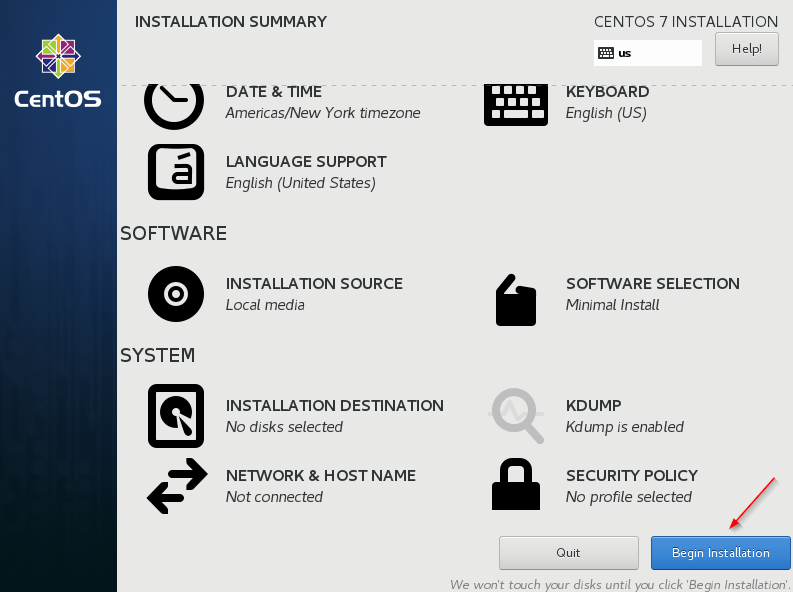This screenshot has height=592, width=793.
Task: Click the Quit button
Action: coord(568,553)
